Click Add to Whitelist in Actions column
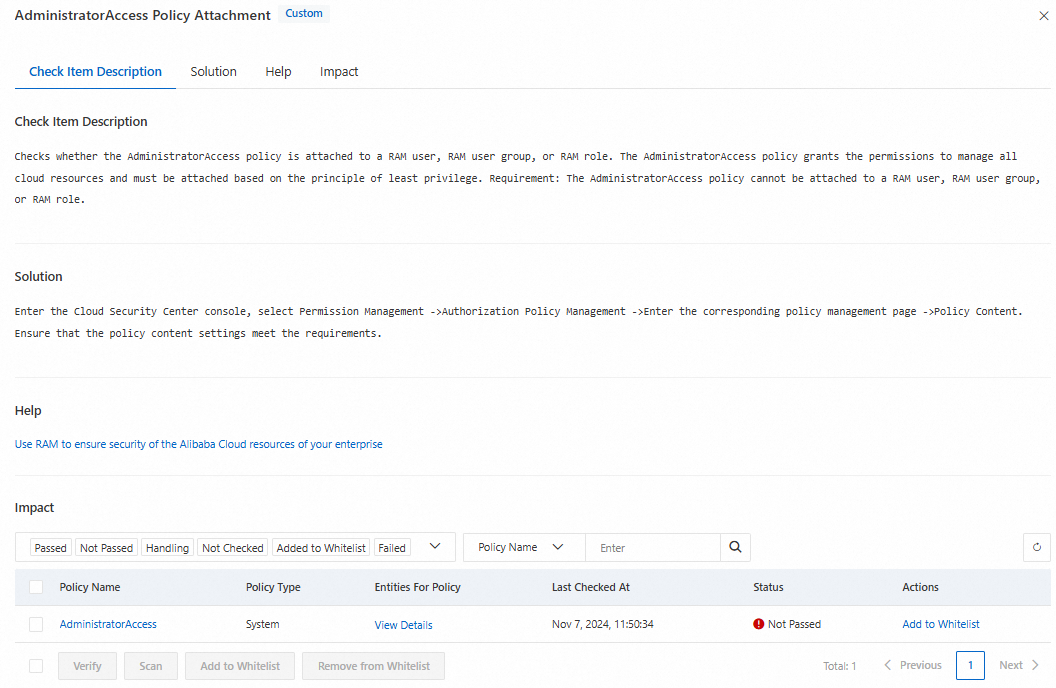The width and height of the screenshot is (1056, 688). pos(941,624)
